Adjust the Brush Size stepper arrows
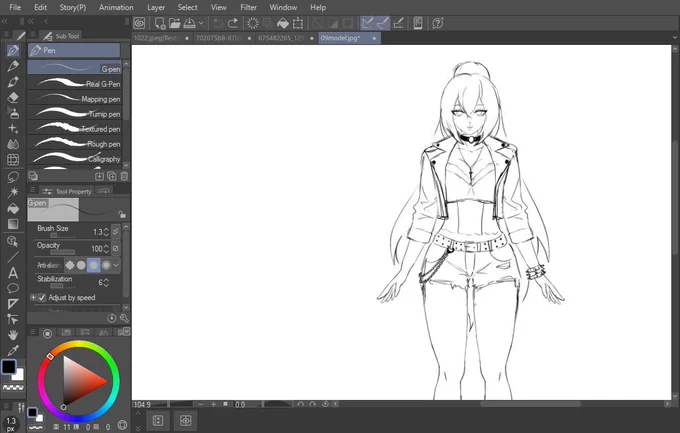Screen dimensions: 680x433 [x=106, y=232]
